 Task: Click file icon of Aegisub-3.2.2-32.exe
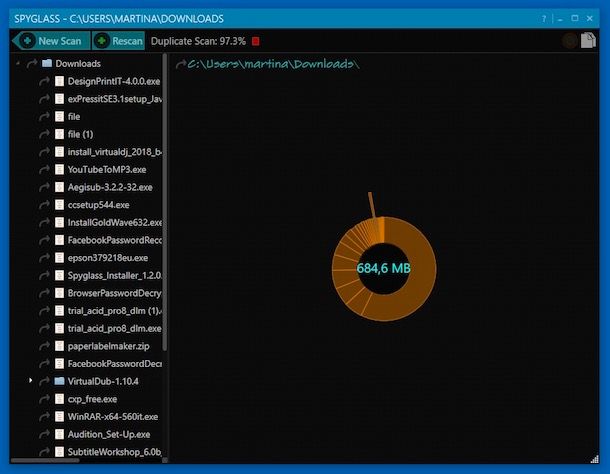[59, 187]
